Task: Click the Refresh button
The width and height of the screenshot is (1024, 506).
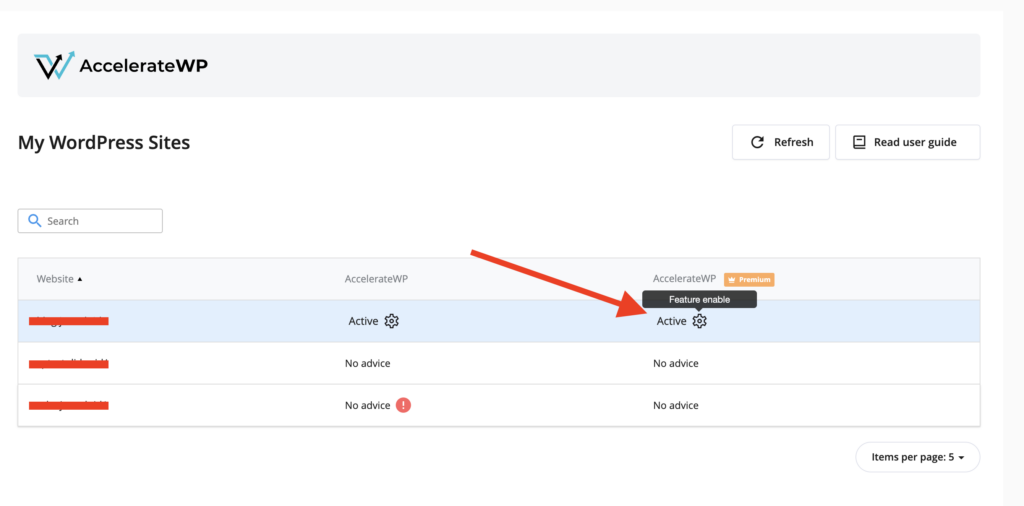Action: (x=780, y=142)
